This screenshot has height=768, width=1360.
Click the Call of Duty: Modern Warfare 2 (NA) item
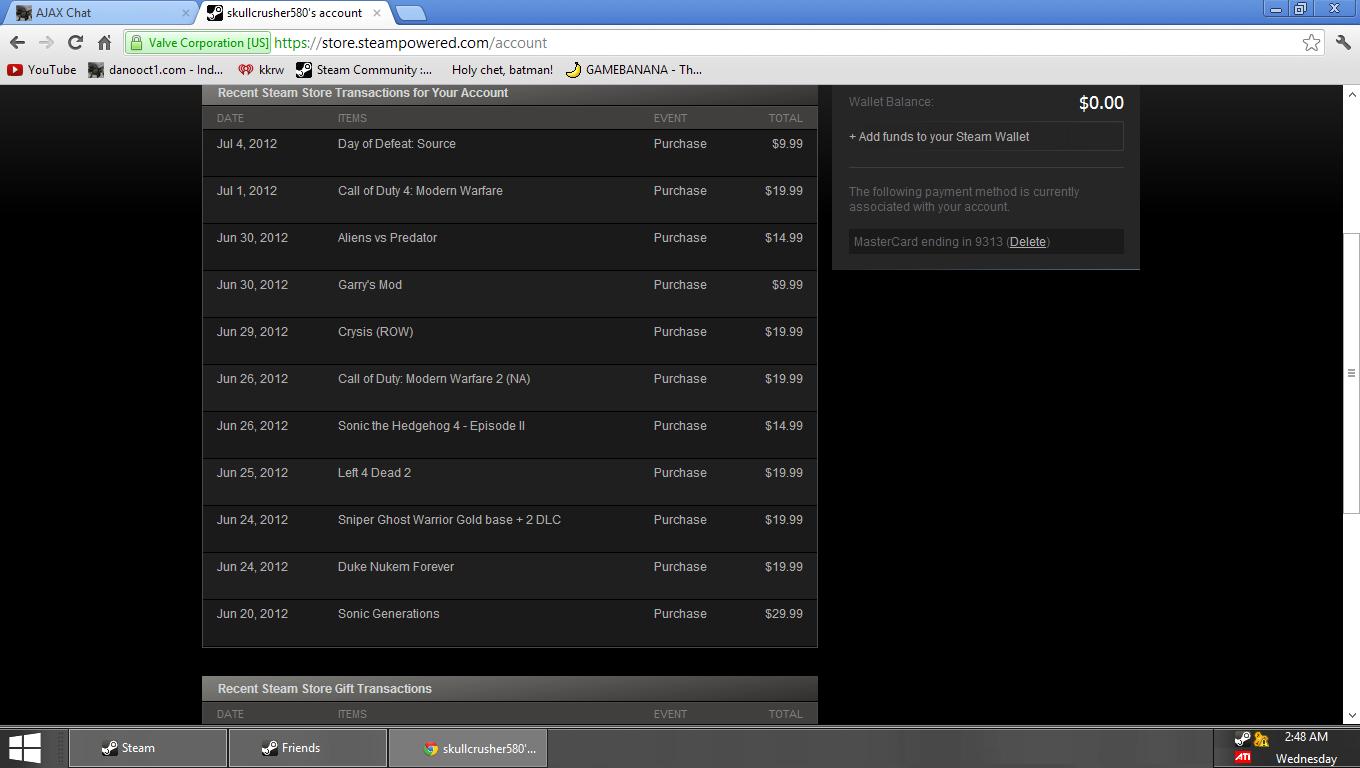[x=434, y=379]
